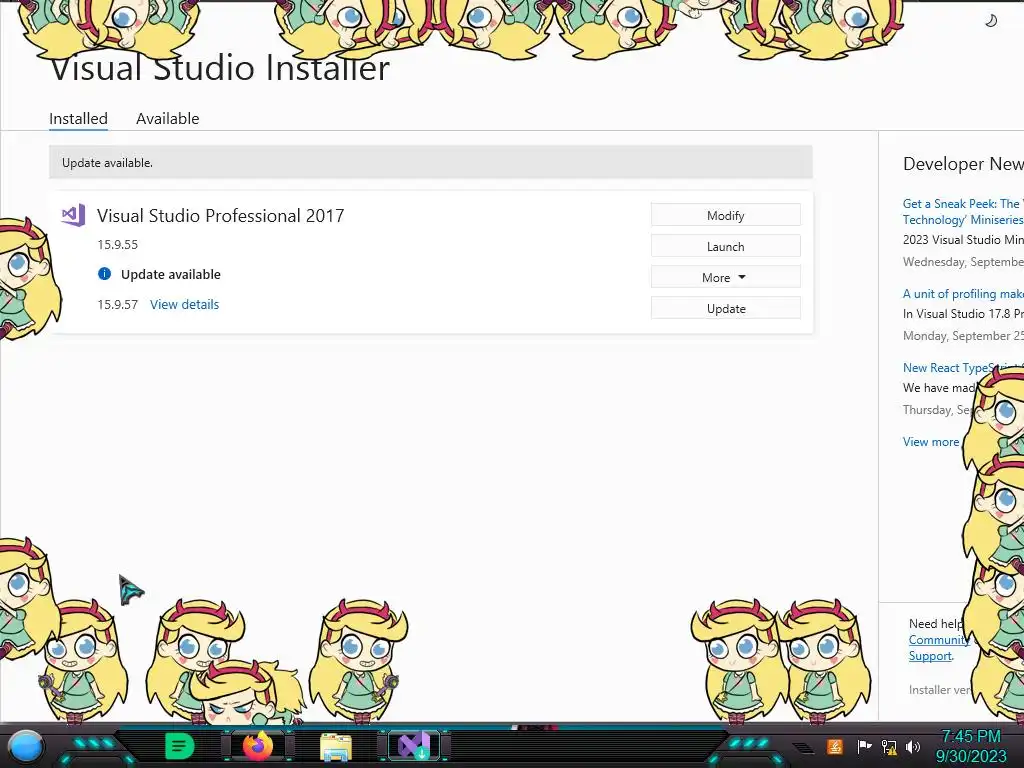
Task: Click the Visual Studio purple logo icon
Action: pos(73,215)
